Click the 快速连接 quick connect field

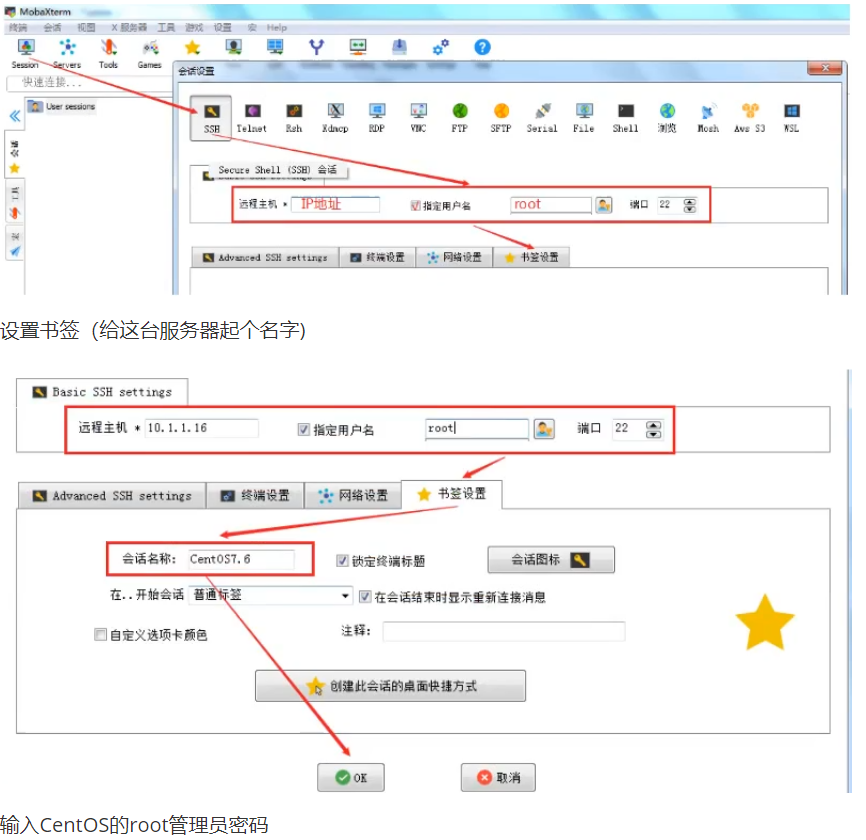point(88,83)
